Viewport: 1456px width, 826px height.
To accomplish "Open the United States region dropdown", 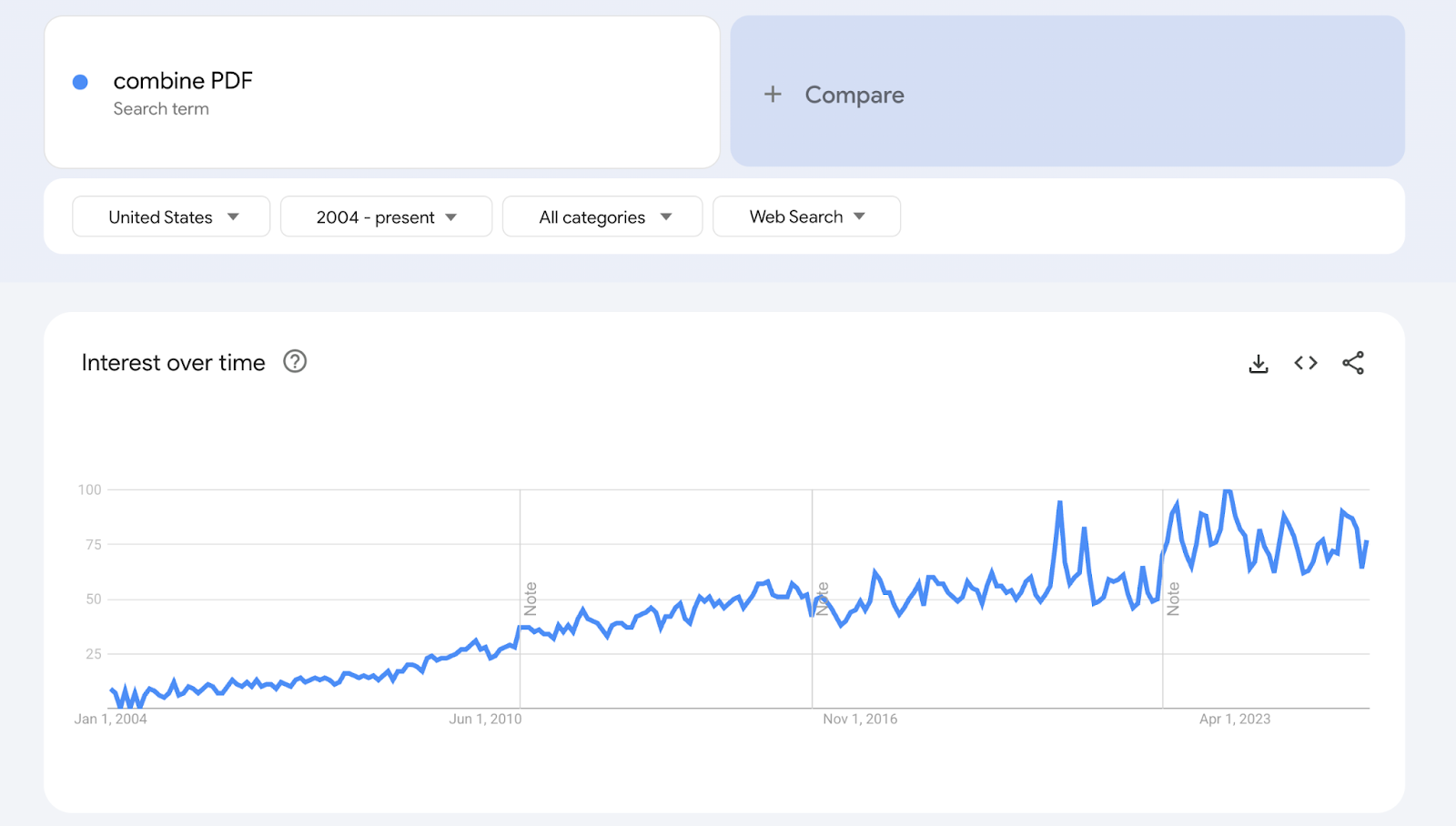I will pyautogui.click(x=171, y=217).
